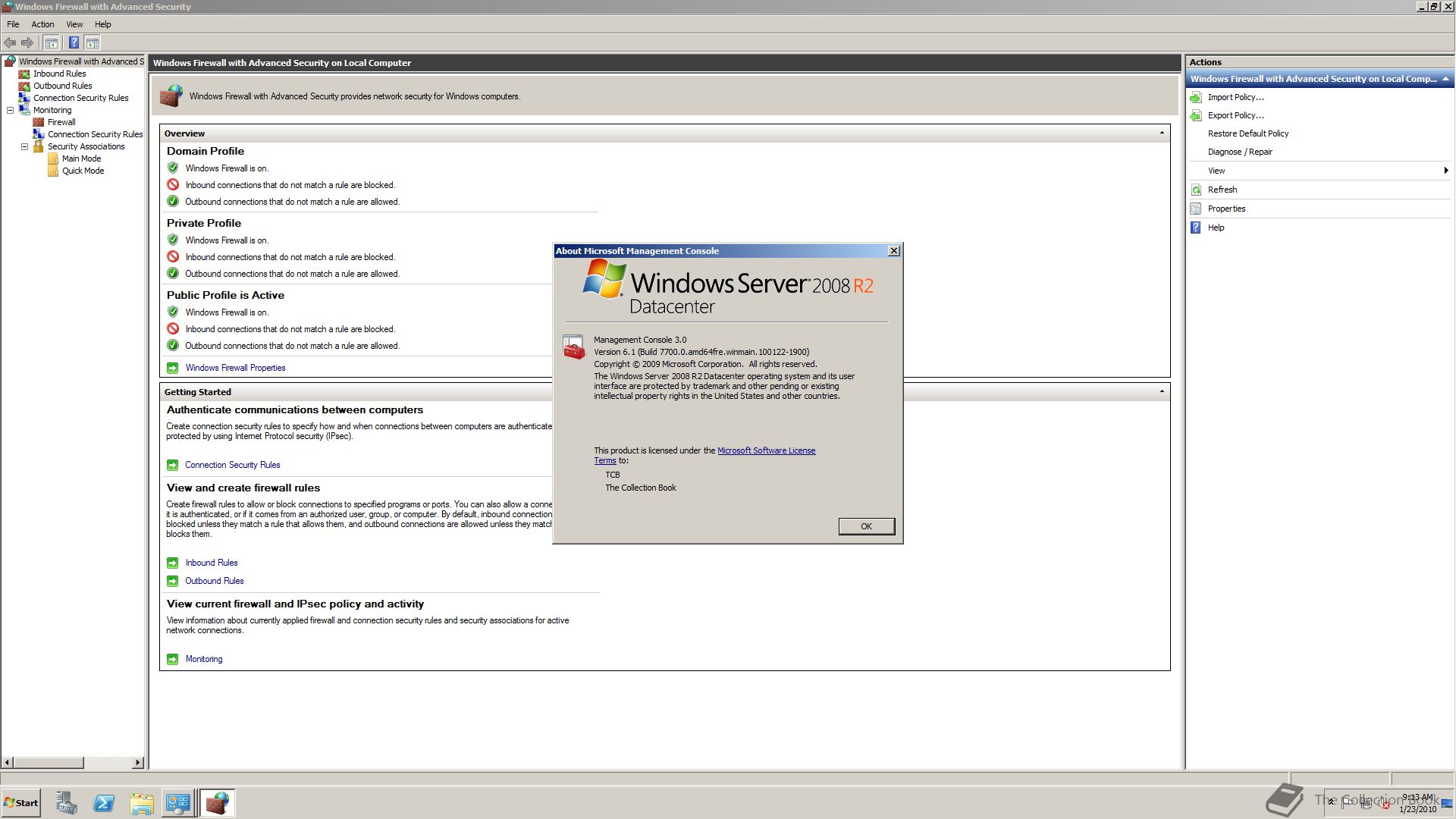Select the Inbound Rules tree node
This screenshot has width=1456, height=819.
[59, 74]
